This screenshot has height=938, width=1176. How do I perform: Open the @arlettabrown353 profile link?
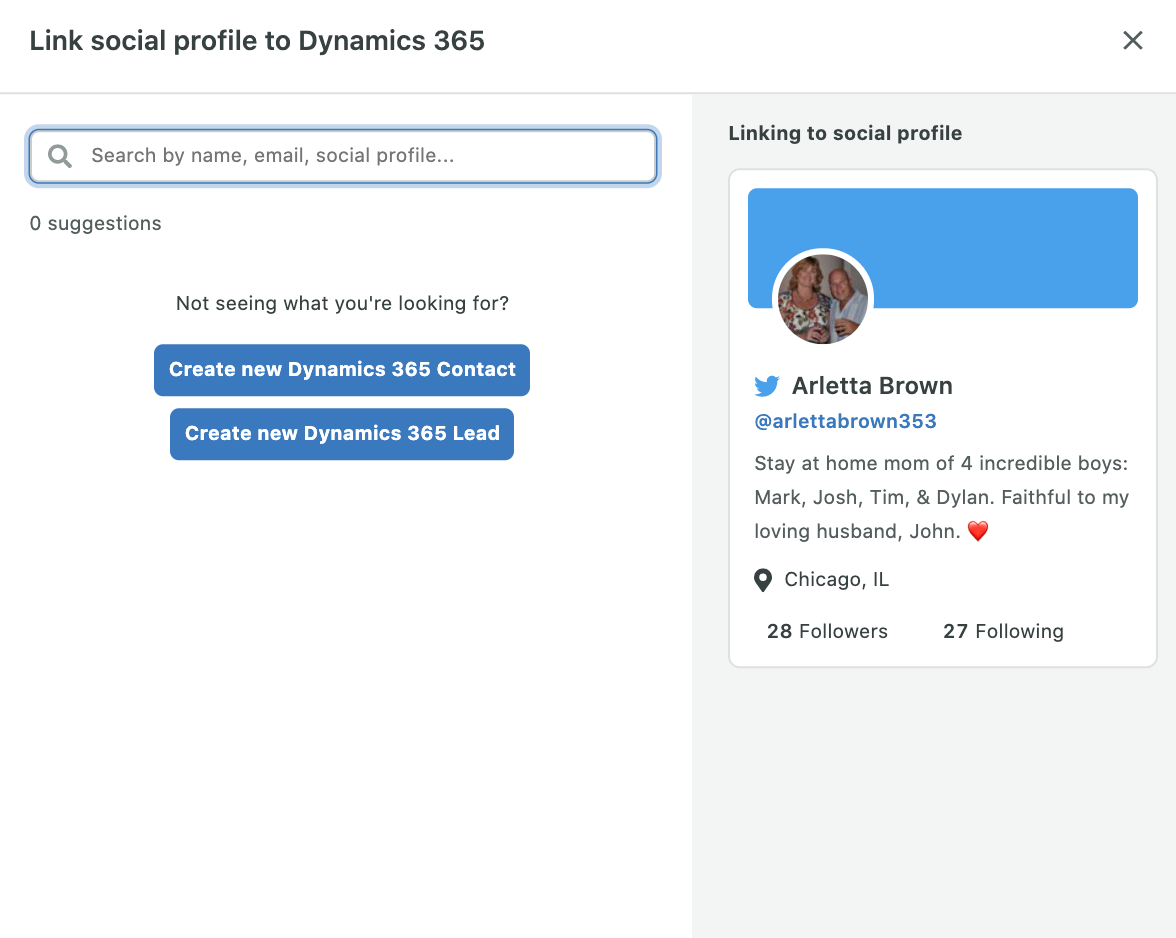pyautogui.click(x=845, y=421)
